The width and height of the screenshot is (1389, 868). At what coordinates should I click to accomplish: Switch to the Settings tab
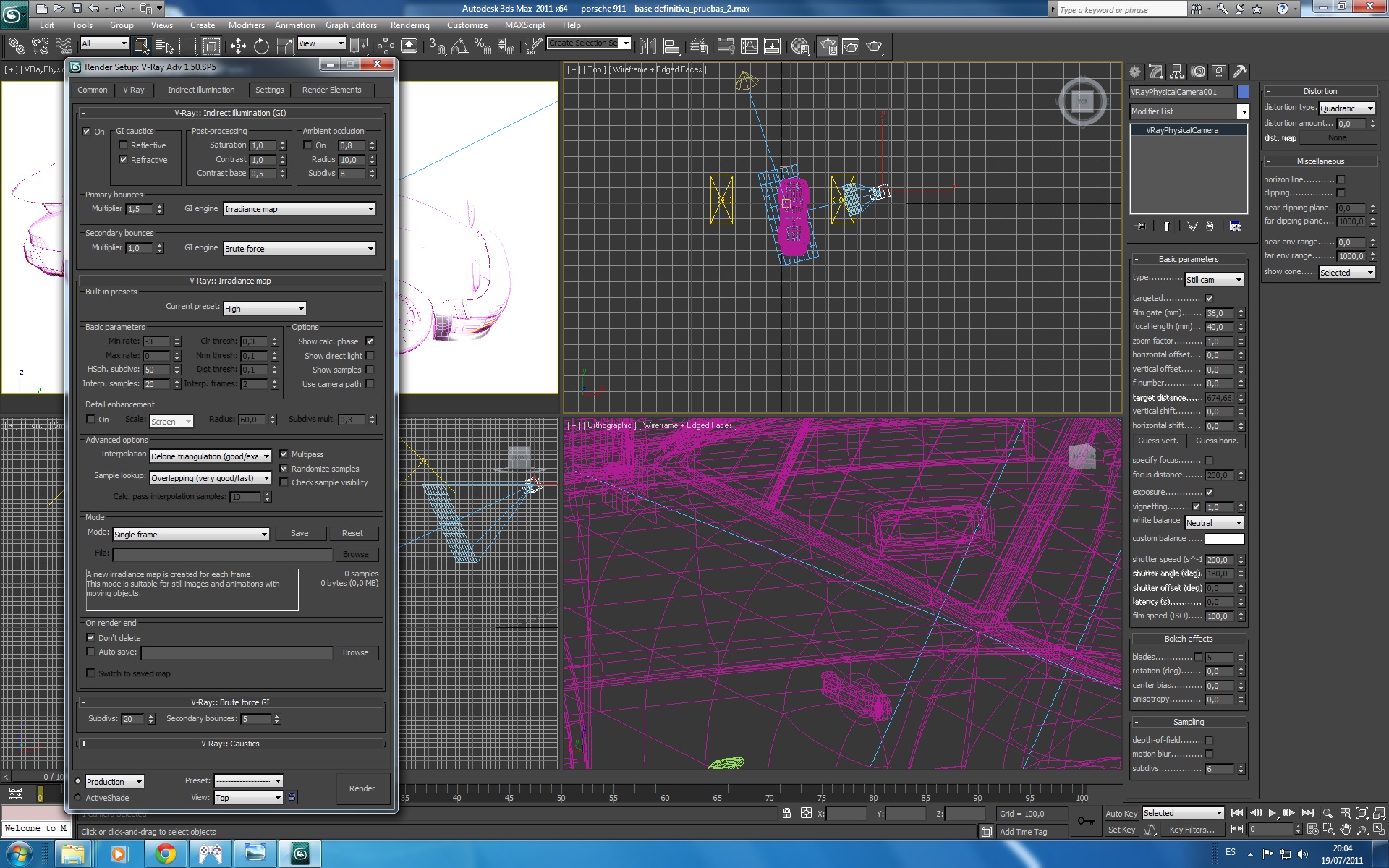tap(269, 90)
